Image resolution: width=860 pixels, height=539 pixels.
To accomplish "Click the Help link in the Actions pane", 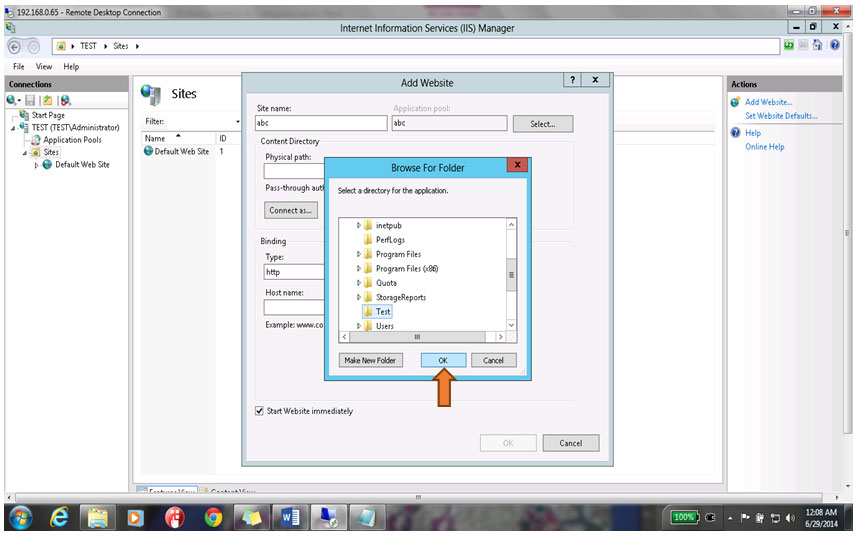I will point(752,133).
